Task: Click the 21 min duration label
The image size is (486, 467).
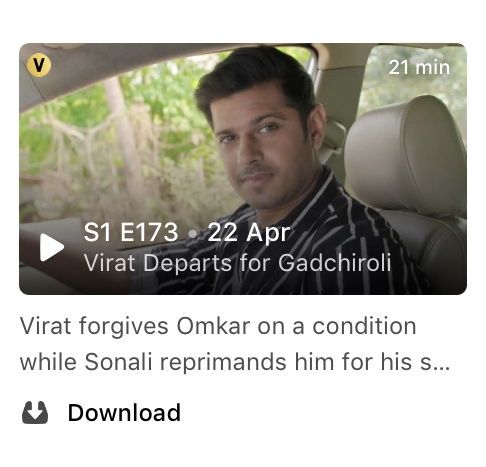Action: (x=419, y=67)
